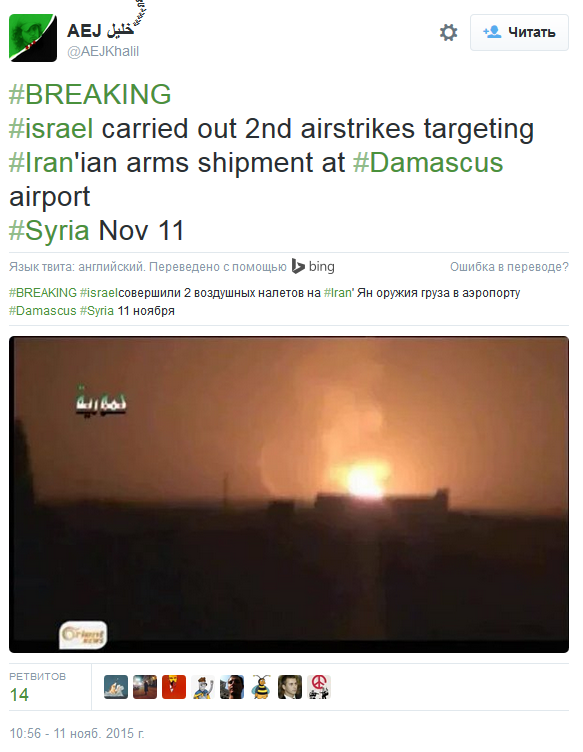
Task: Click the Читать follow button
Action: tap(519, 33)
